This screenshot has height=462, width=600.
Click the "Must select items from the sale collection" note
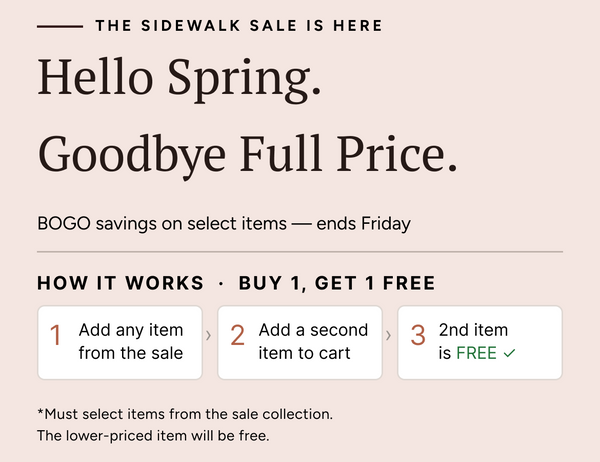pos(184,413)
